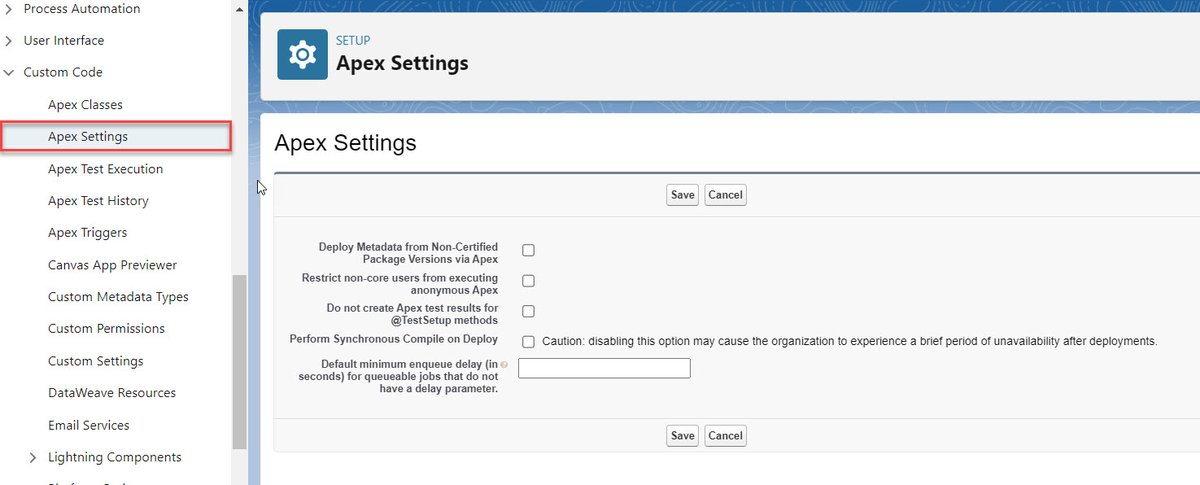Expand the Lightning Components node

[x=33, y=457]
